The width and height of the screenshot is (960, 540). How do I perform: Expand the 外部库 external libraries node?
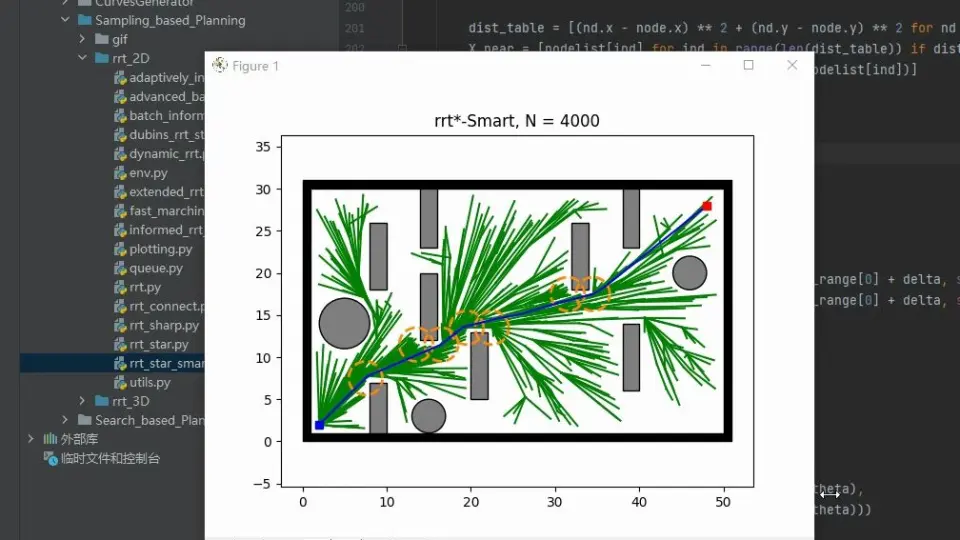point(31,439)
